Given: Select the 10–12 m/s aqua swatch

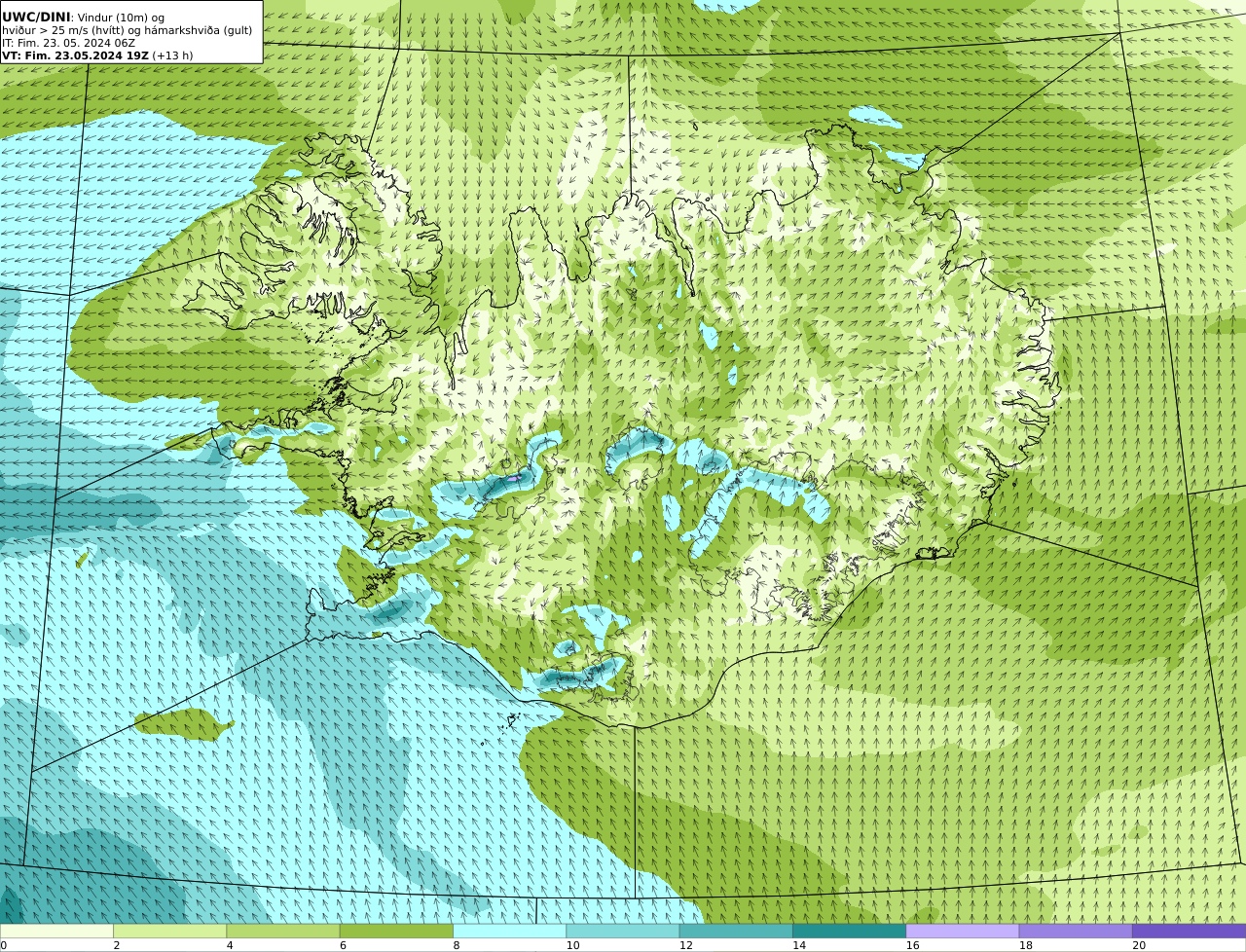Looking at the screenshot, I should (623, 931).
